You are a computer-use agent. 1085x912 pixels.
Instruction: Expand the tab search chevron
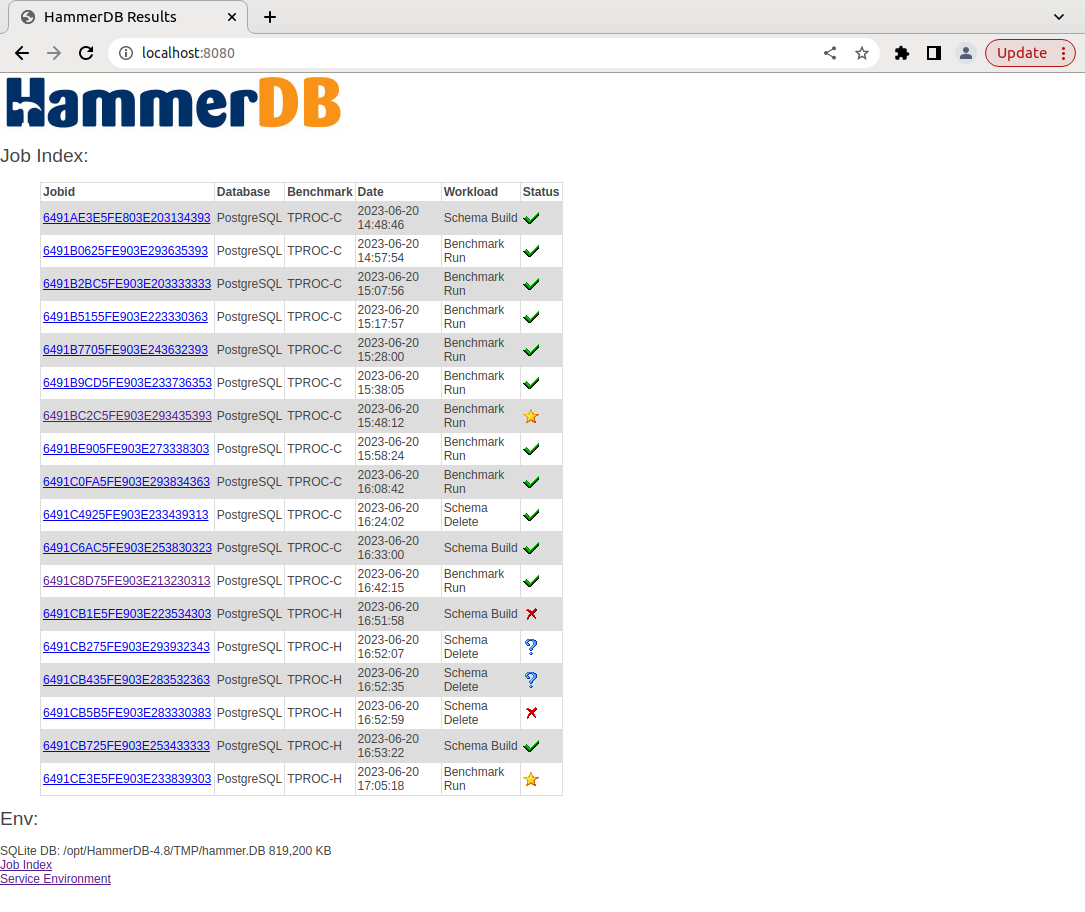[1059, 17]
